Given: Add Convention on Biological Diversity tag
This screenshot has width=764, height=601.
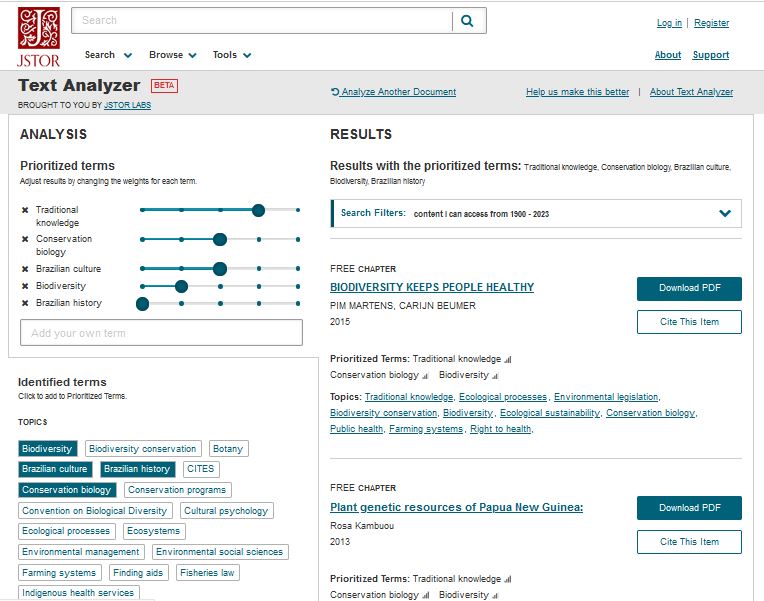Looking at the screenshot, I should click(x=95, y=511).
